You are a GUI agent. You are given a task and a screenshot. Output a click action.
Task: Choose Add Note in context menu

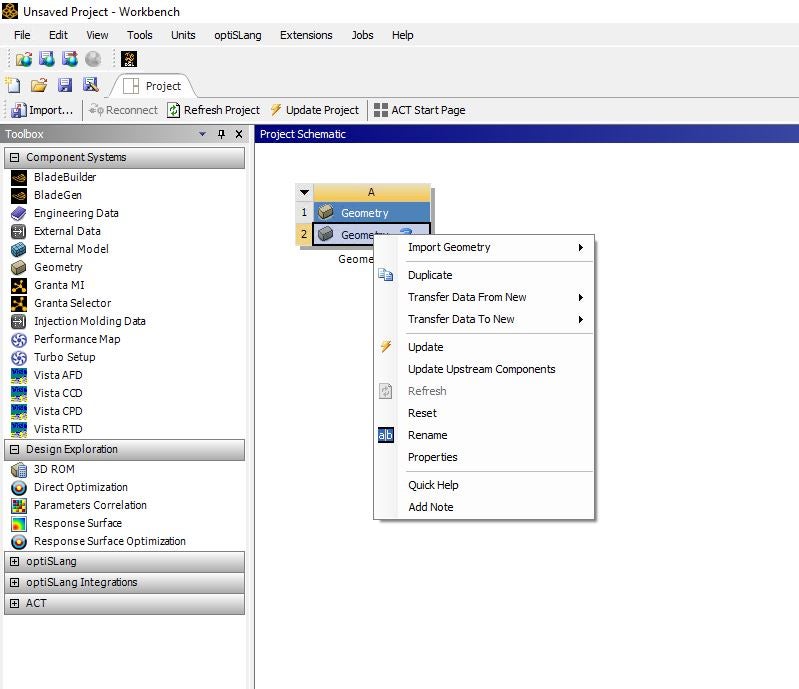pos(484,507)
